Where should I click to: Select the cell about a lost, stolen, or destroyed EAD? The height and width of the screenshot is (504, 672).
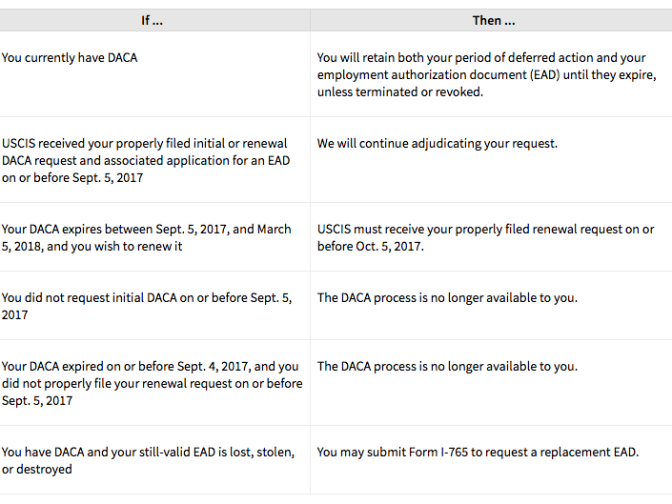(148, 460)
